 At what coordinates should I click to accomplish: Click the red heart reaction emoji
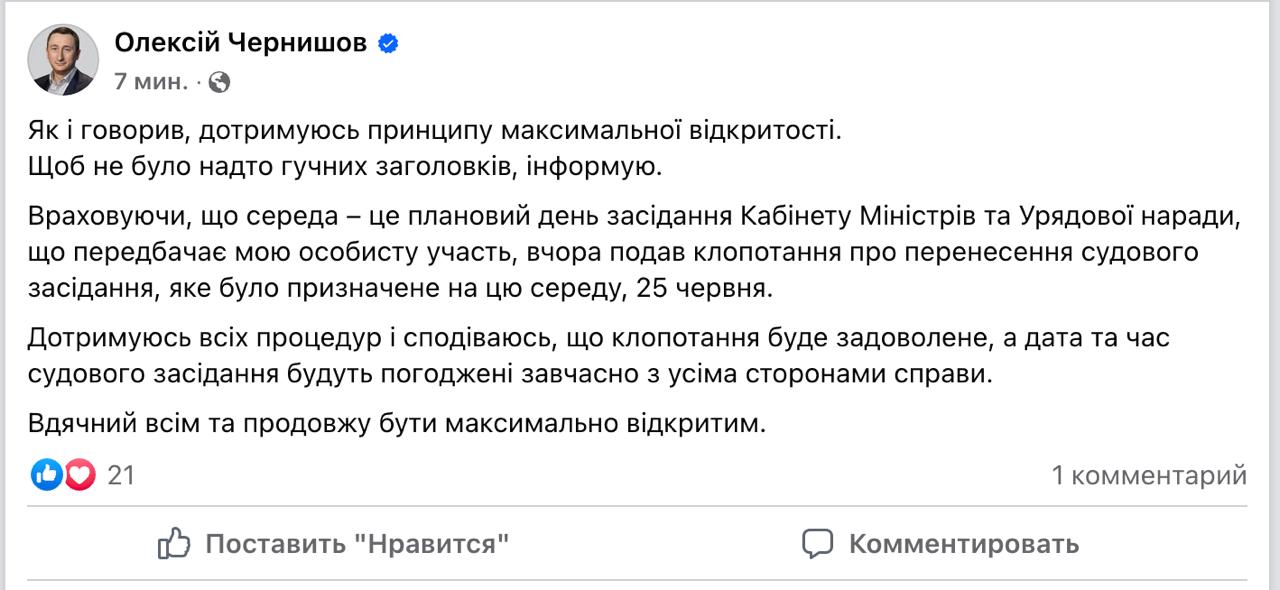tap(80, 475)
